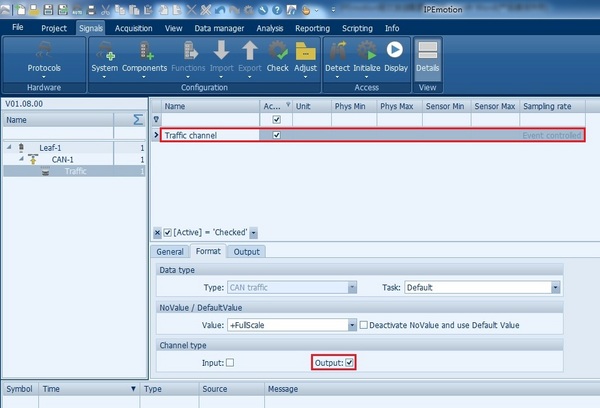Open the Protocols hardware menu
The height and width of the screenshot is (408, 600).
coord(44,59)
